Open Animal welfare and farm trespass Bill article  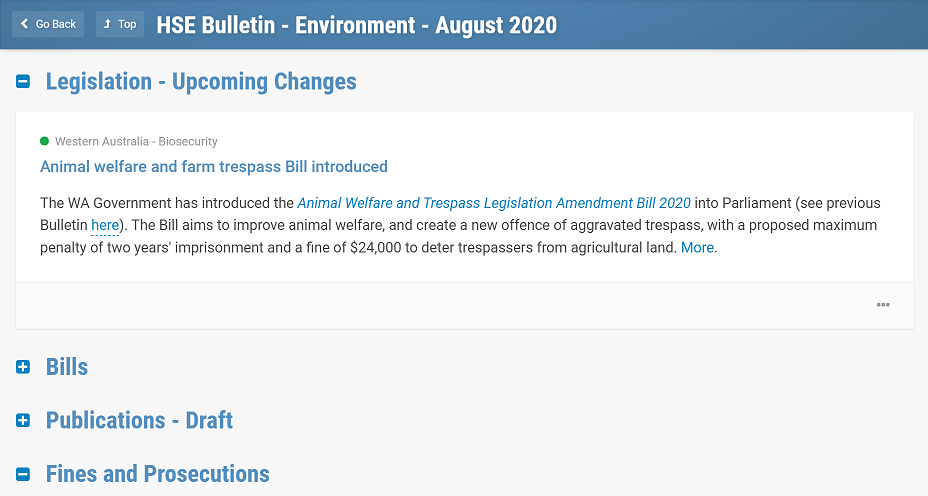point(214,166)
